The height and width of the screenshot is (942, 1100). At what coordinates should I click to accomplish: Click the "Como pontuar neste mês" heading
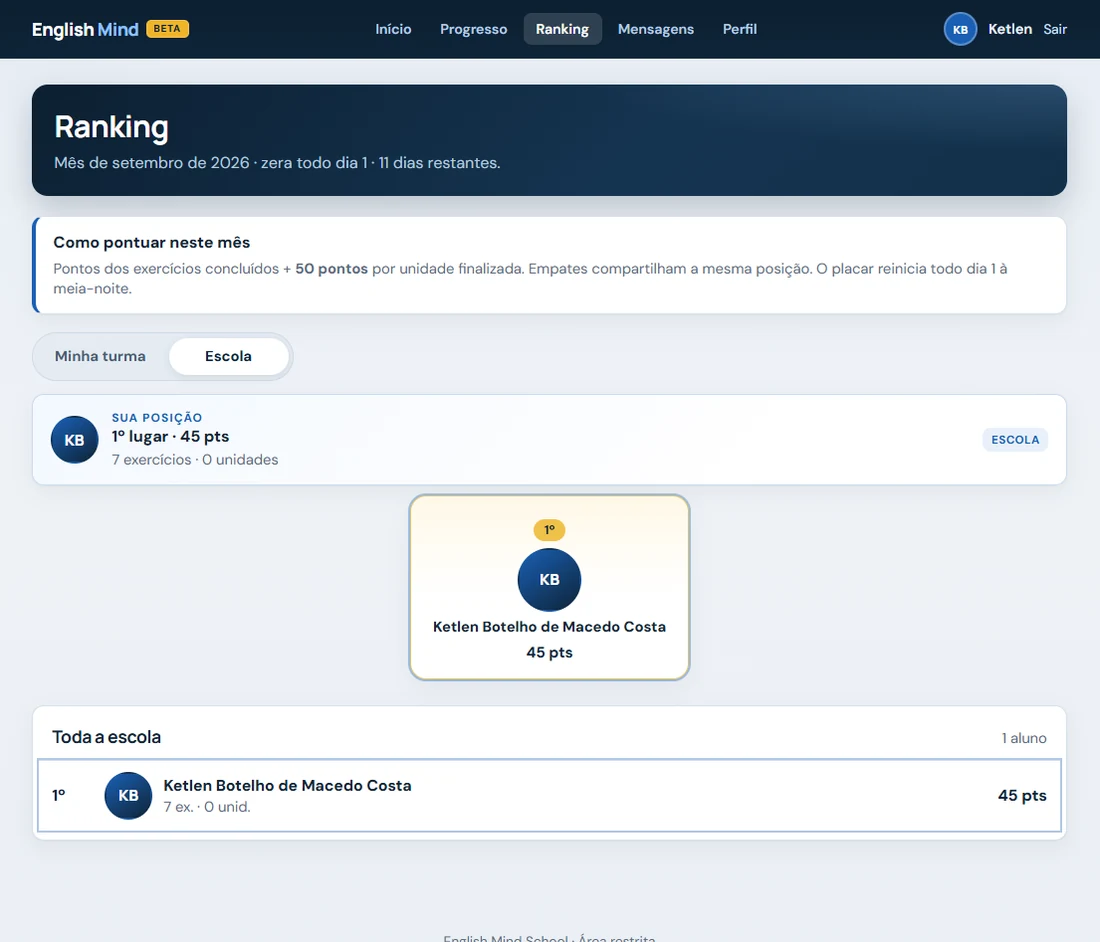[152, 242]
